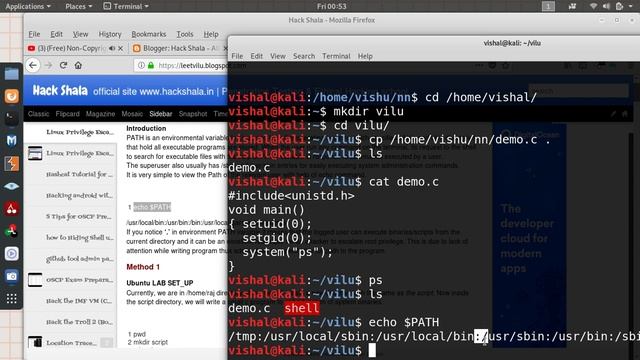Open the red-and-green icon below CherryTree
This screenshot has height=360, width=640.
tap(11, 231)
